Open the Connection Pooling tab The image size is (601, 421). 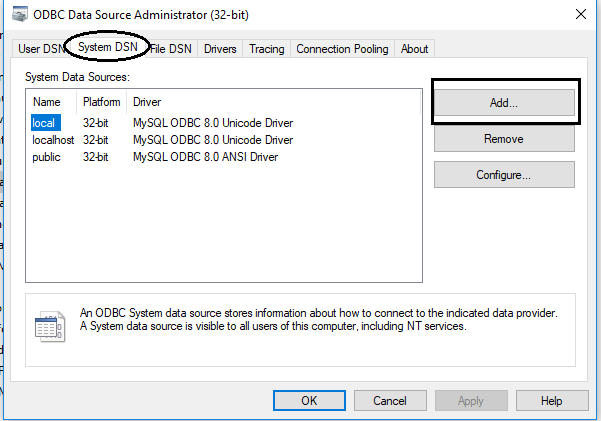[342, 49]
